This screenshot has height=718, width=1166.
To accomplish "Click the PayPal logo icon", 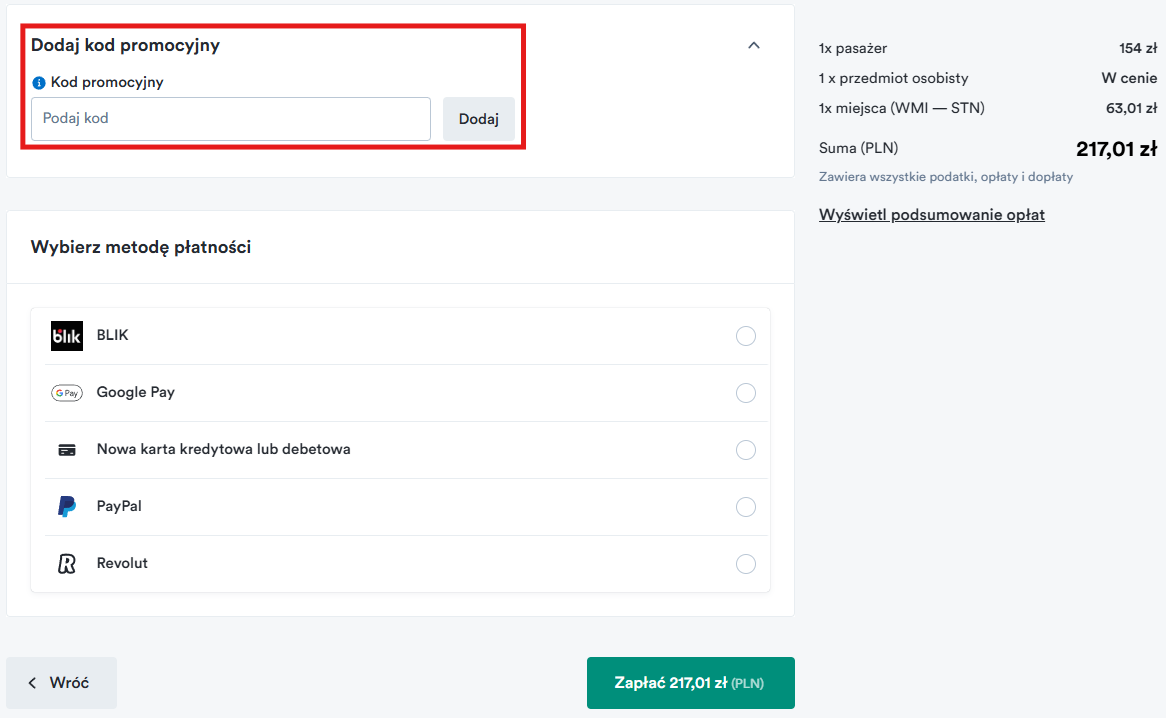I will tap(67, 507).
